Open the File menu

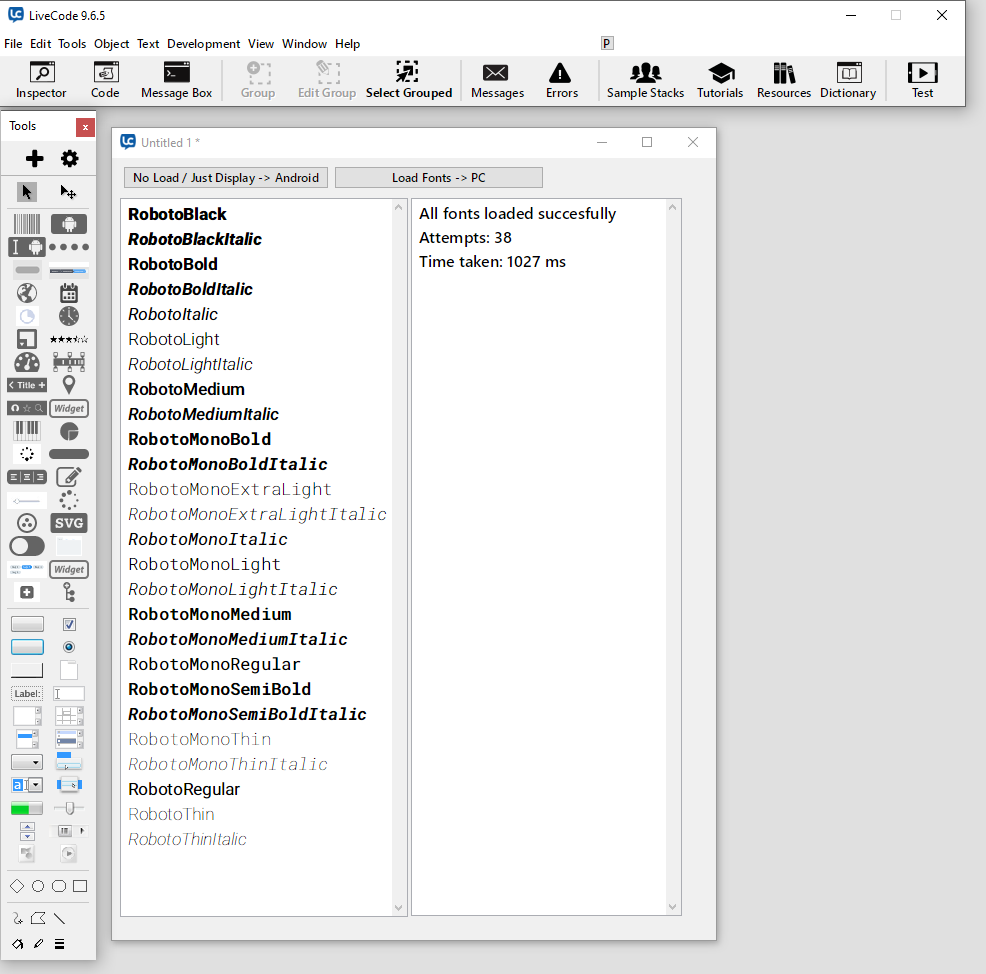tap(13, 44)
